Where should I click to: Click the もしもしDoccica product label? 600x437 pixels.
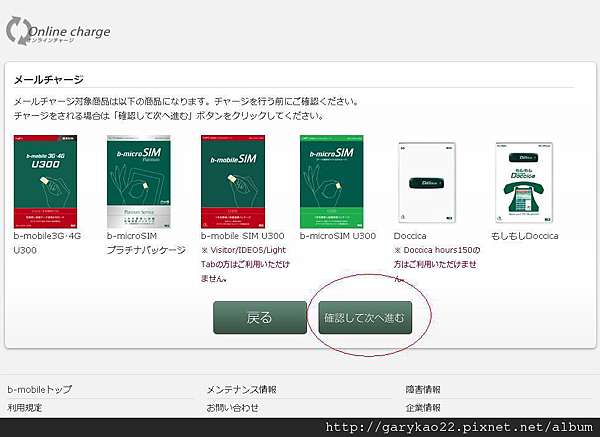[x=525, y=236]
